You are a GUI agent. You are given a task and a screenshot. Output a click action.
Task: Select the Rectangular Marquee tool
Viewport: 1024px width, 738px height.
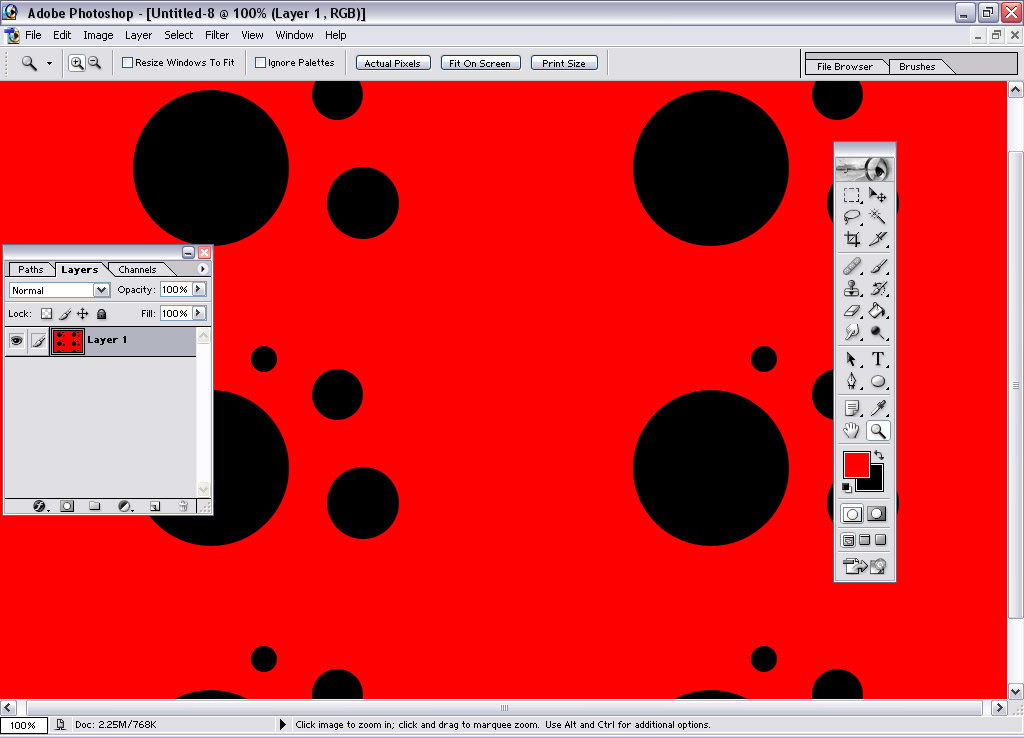(852, 195)
